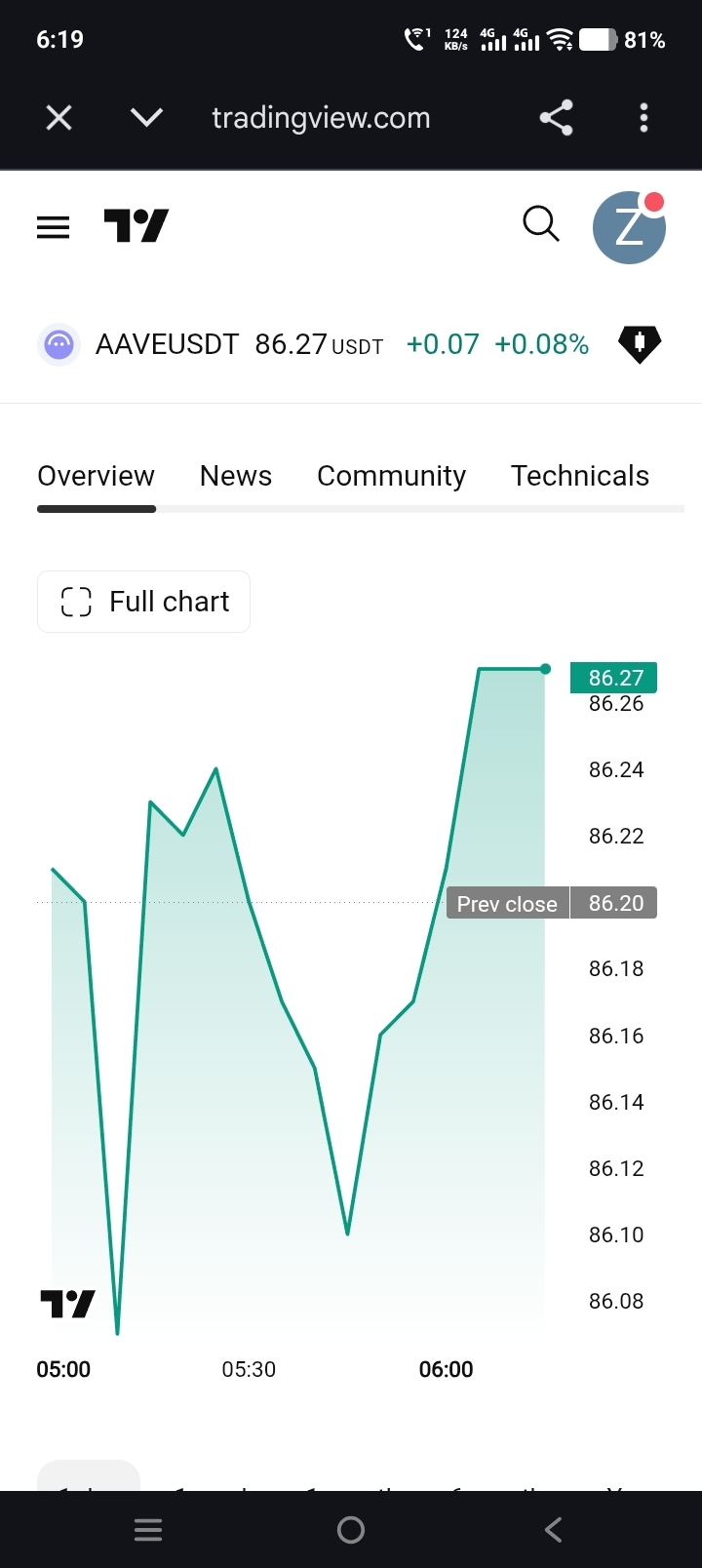Switch to the News tab
702x1568 pixels.
pyautogui.click(x=236, y=476)
